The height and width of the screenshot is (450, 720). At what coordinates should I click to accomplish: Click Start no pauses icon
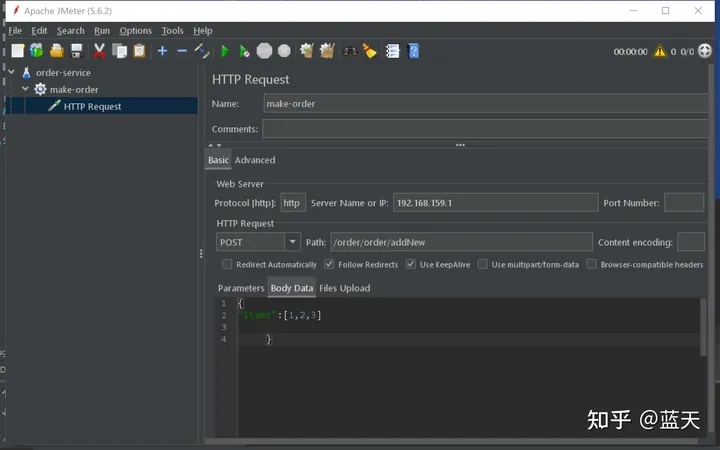244,51
